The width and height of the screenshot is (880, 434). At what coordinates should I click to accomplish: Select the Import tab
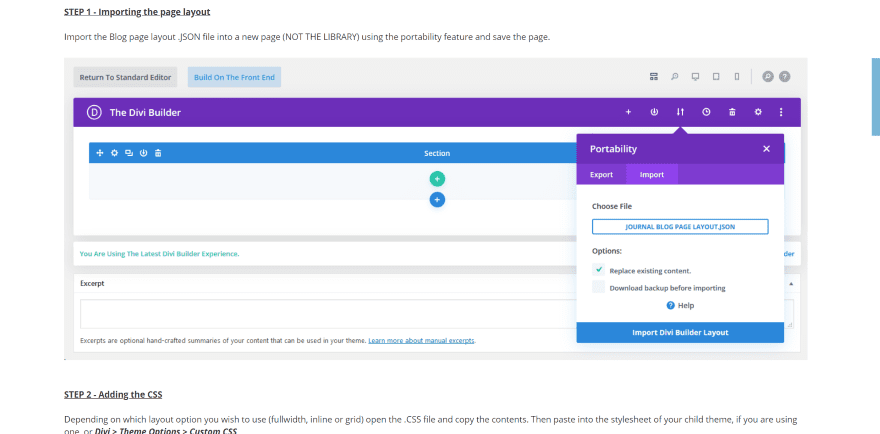click(652, 175)
